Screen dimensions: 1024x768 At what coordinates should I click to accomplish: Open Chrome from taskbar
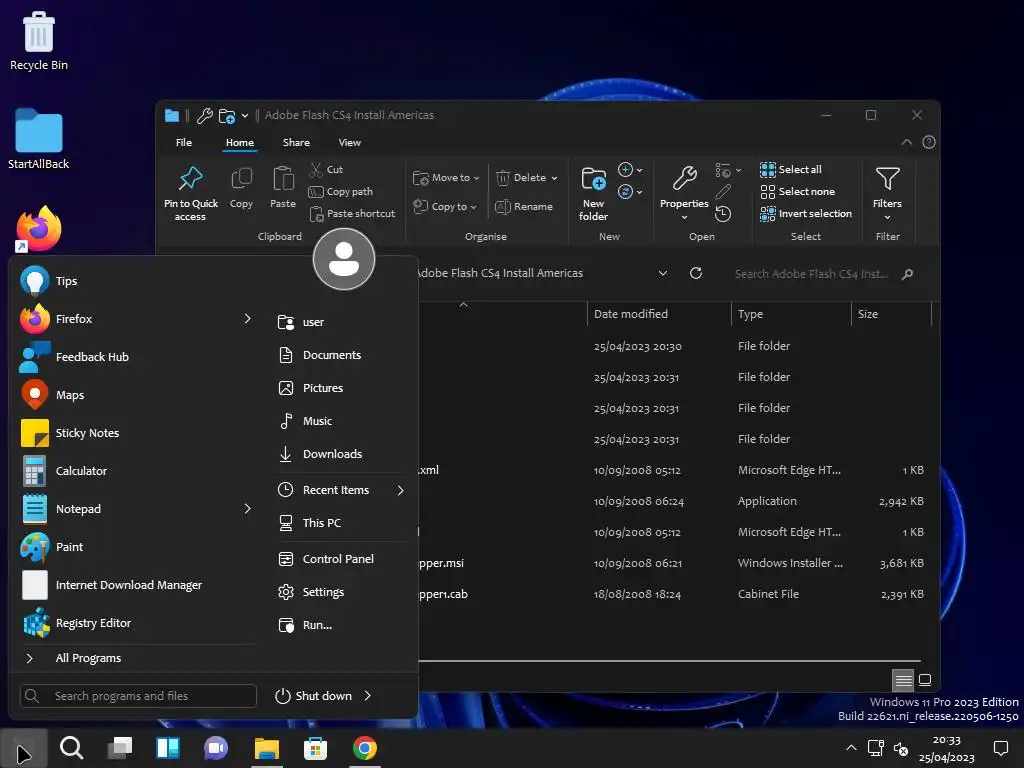point(364,748)
